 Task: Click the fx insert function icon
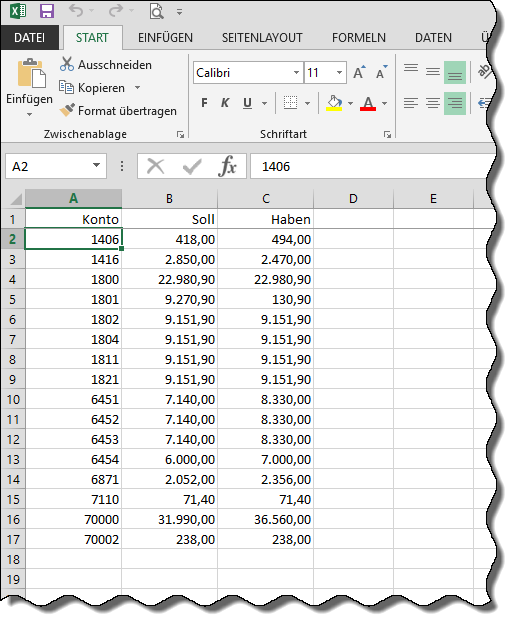228,166
